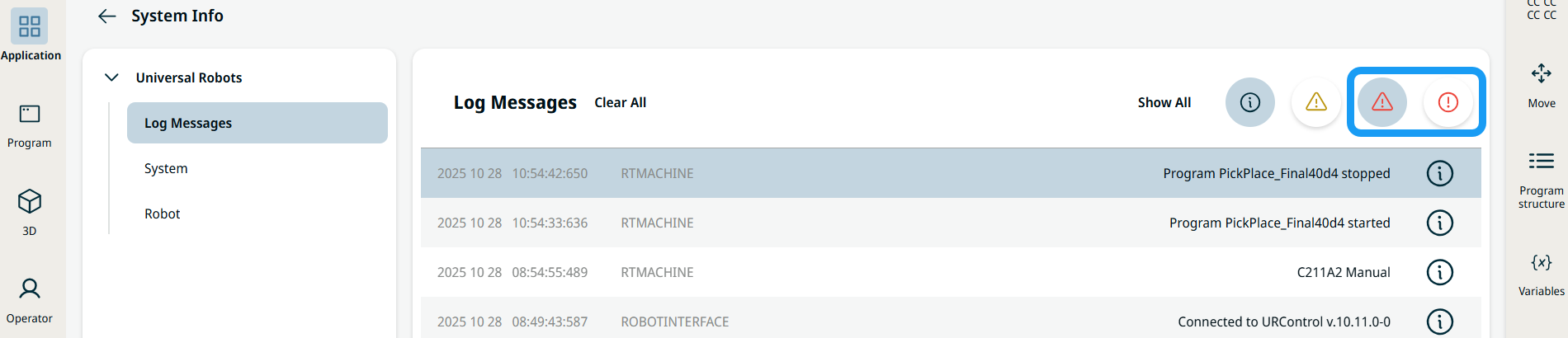The height and width of the screenshot is (338, 1568).
Task: Open the Operator user icon
Action: pos(30,289)
